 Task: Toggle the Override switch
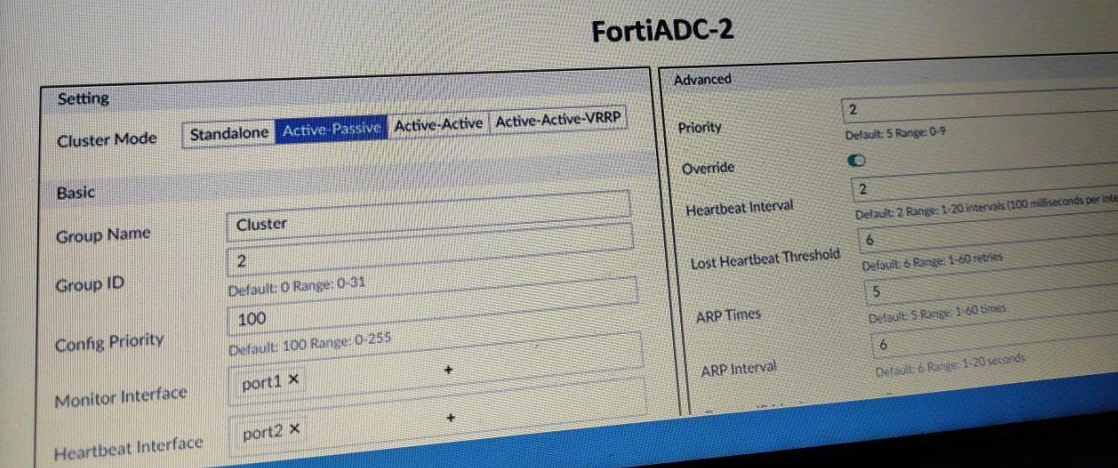click(857, 162)
